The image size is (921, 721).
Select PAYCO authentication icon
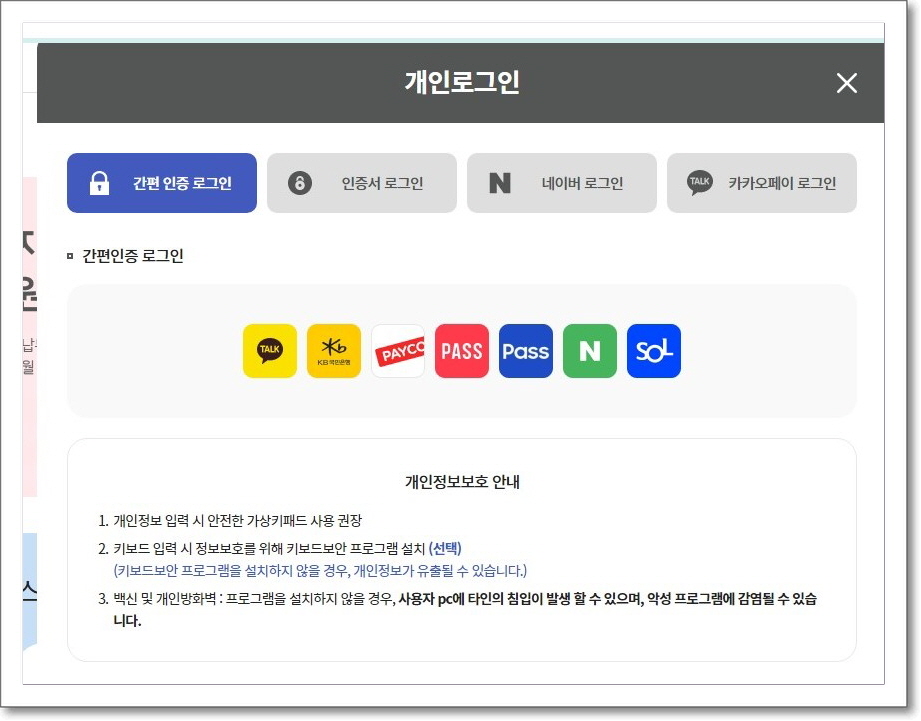pyautogui.click(x=398, y=351)
